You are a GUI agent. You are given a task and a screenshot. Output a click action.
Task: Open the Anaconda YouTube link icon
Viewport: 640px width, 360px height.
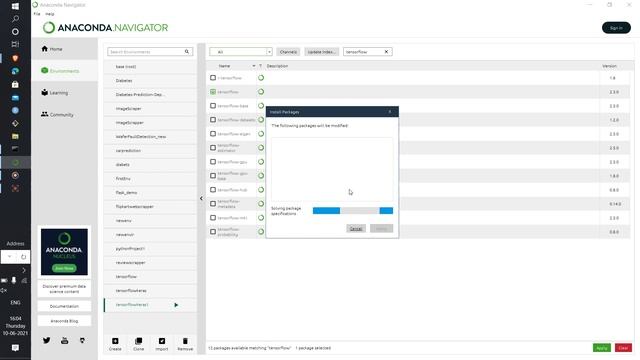tap(64, 340)
